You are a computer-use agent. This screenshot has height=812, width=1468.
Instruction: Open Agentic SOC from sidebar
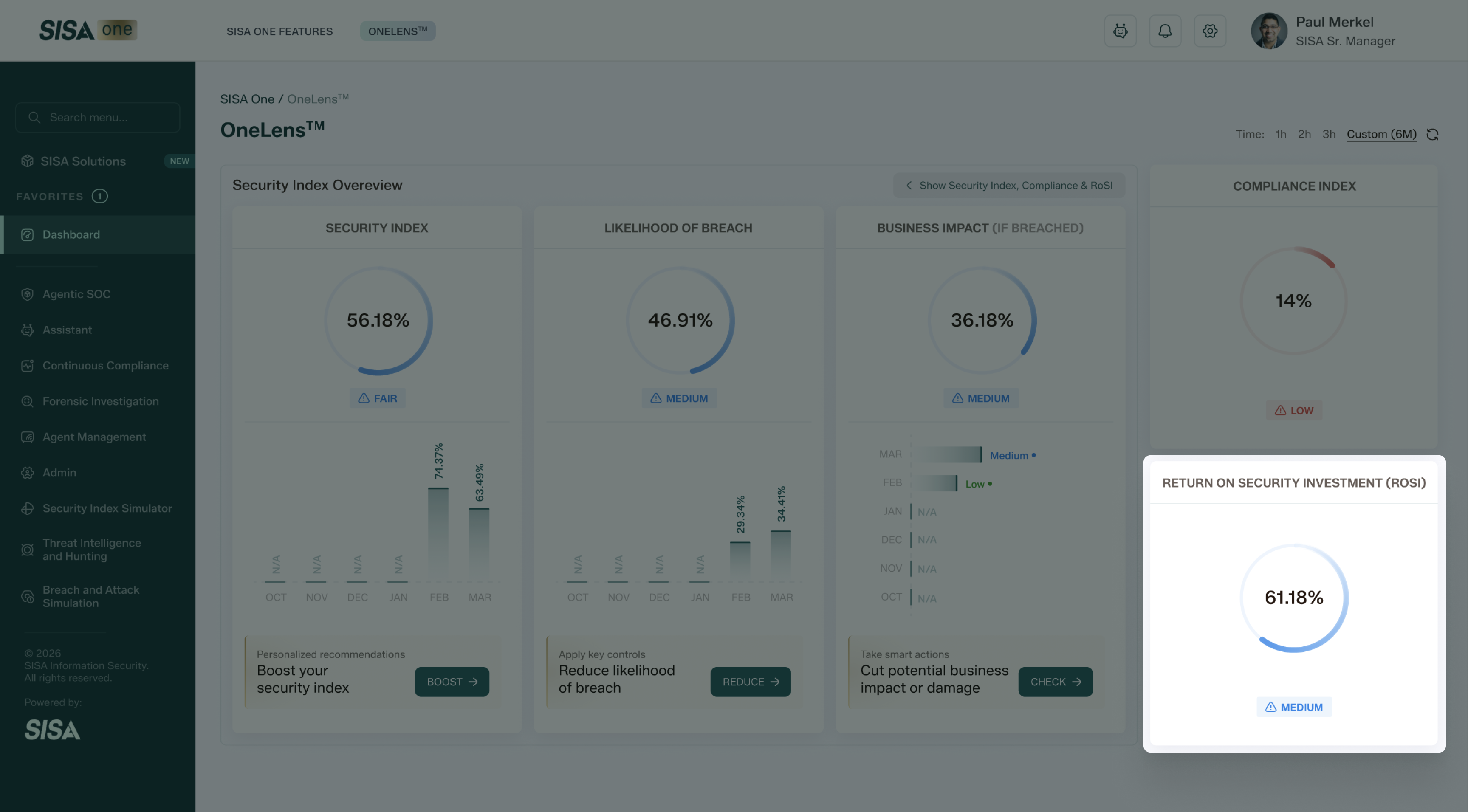[x=76, y=294]
